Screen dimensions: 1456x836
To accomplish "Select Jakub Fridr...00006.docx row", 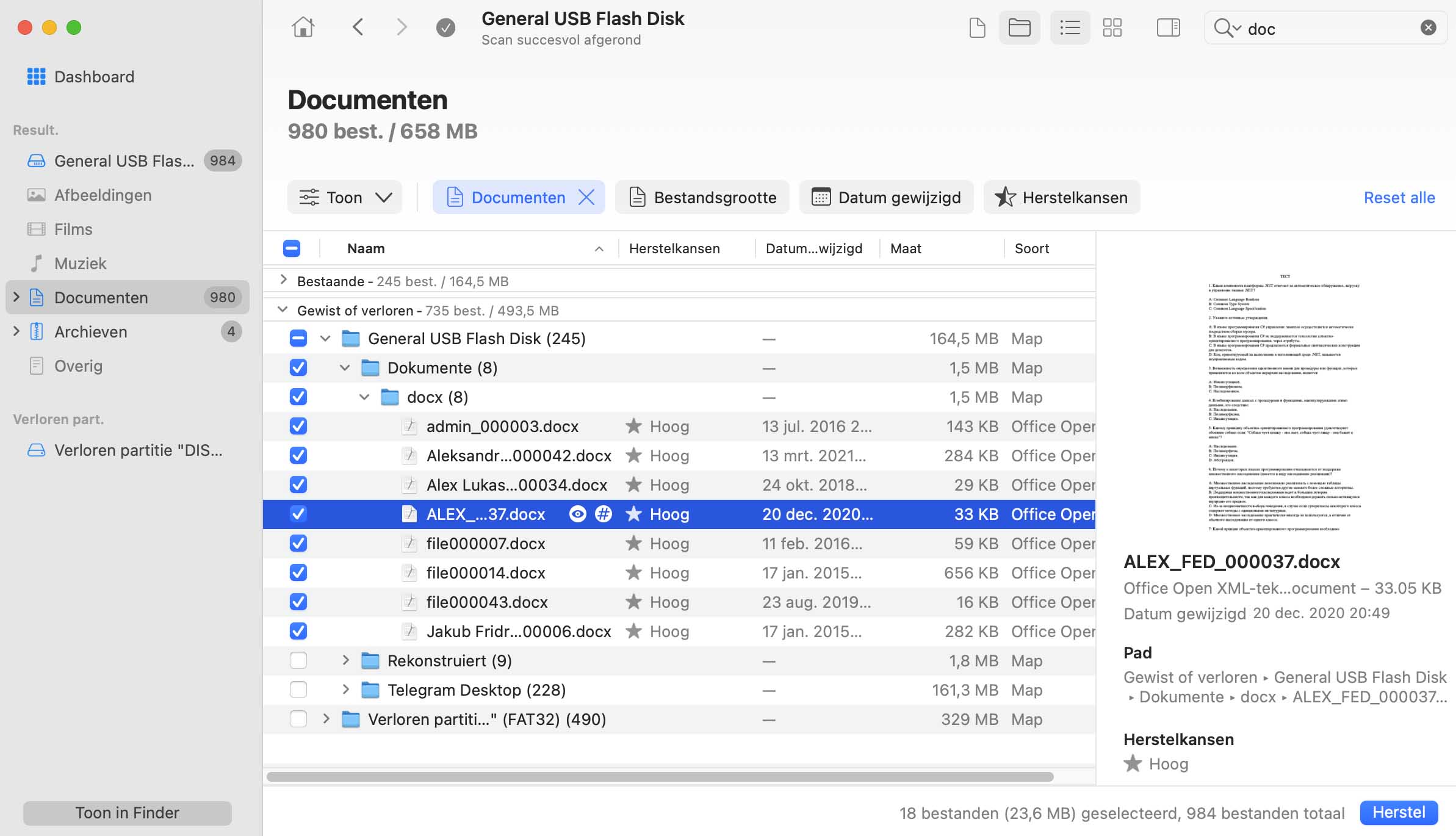I will [x=679, y=632].
